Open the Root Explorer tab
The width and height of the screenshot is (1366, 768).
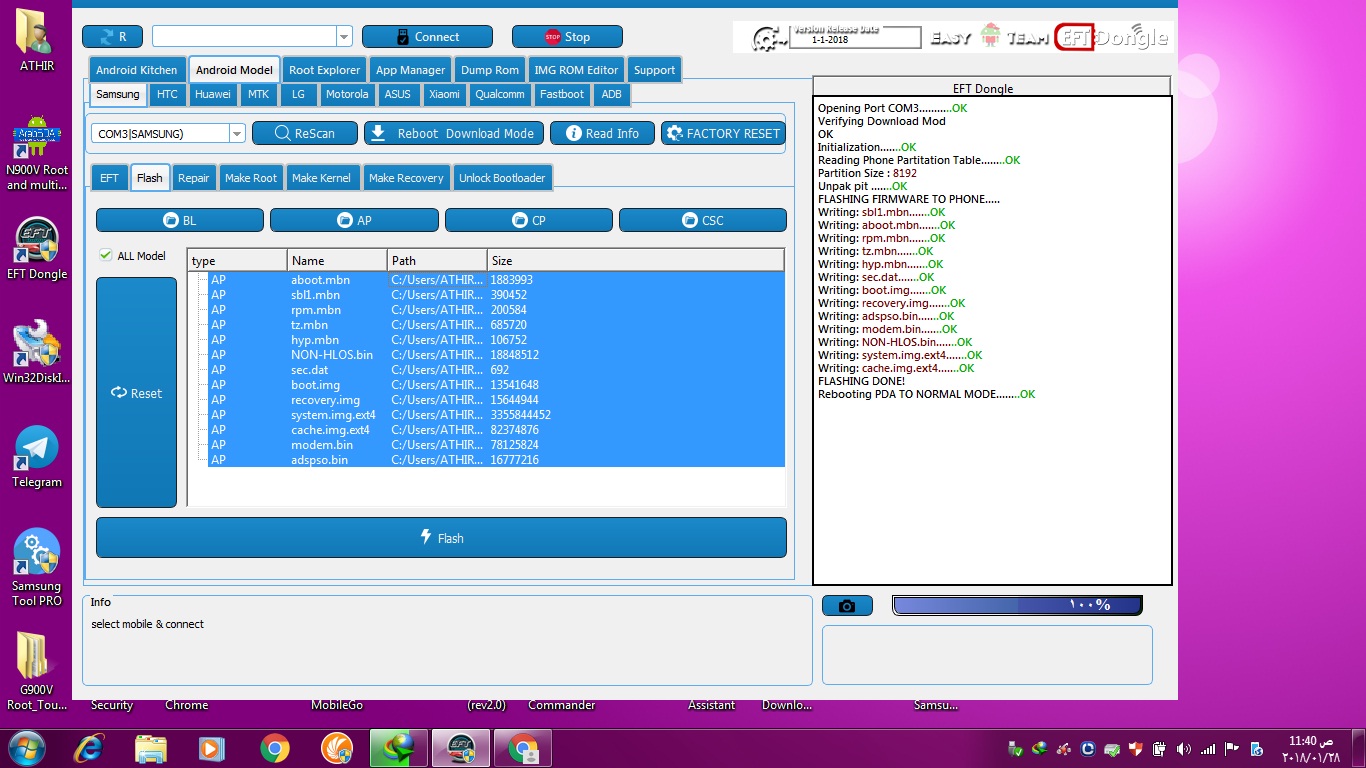(x=324, y=70)
